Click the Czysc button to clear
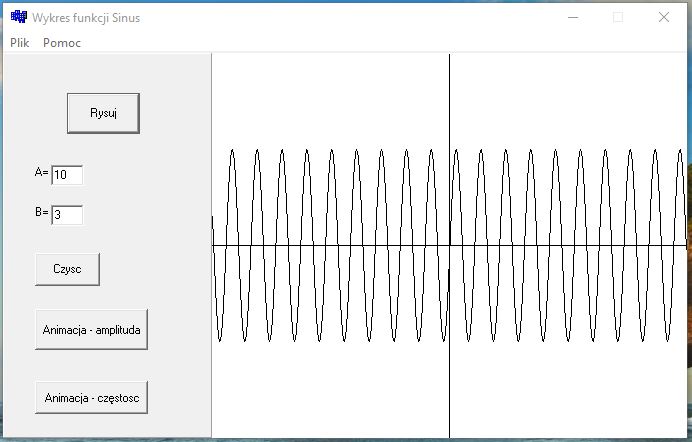 tap(67, 269)
